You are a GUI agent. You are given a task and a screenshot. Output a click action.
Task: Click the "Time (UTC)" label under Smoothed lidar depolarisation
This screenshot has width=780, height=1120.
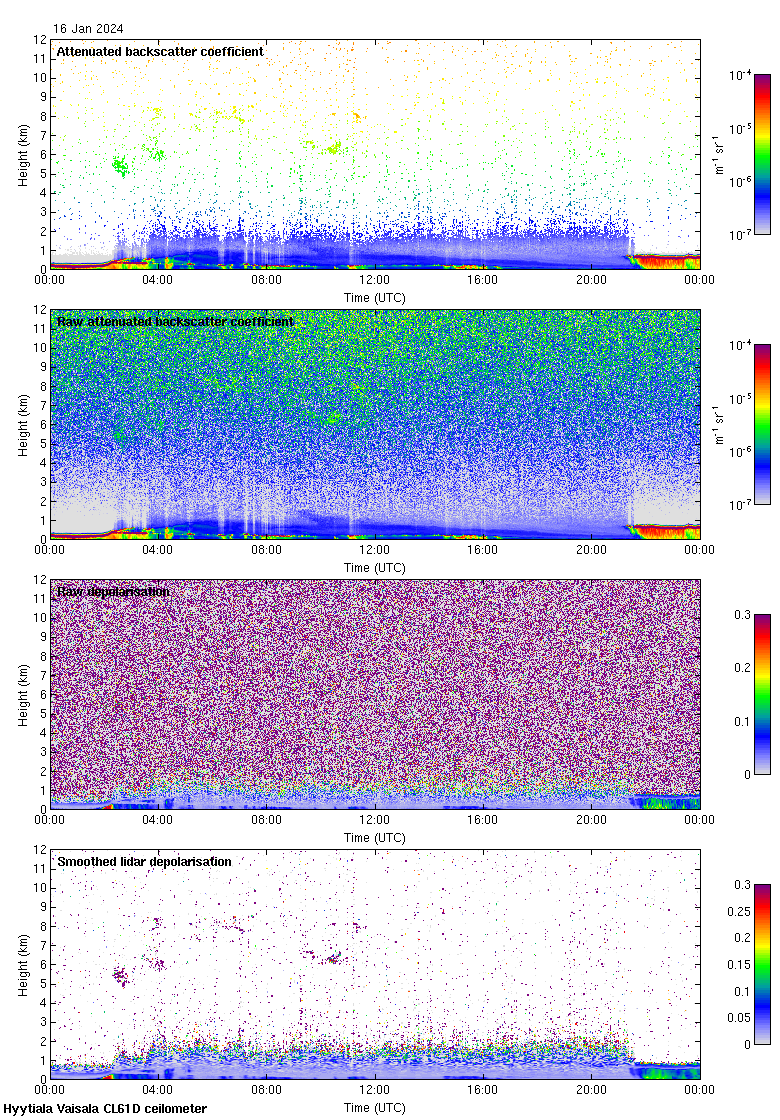point(374,1108)
